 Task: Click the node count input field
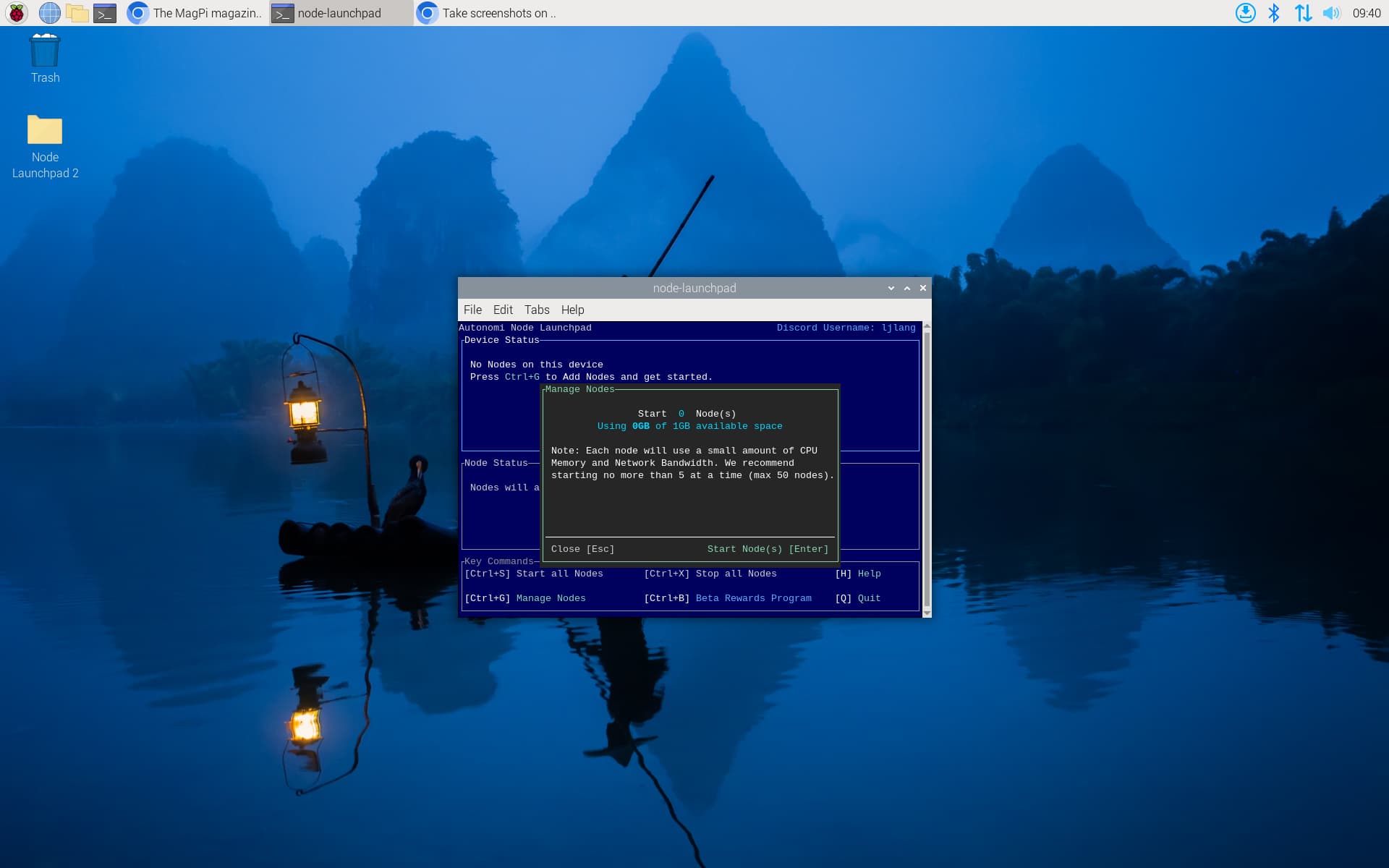click(x=681, y=414)
